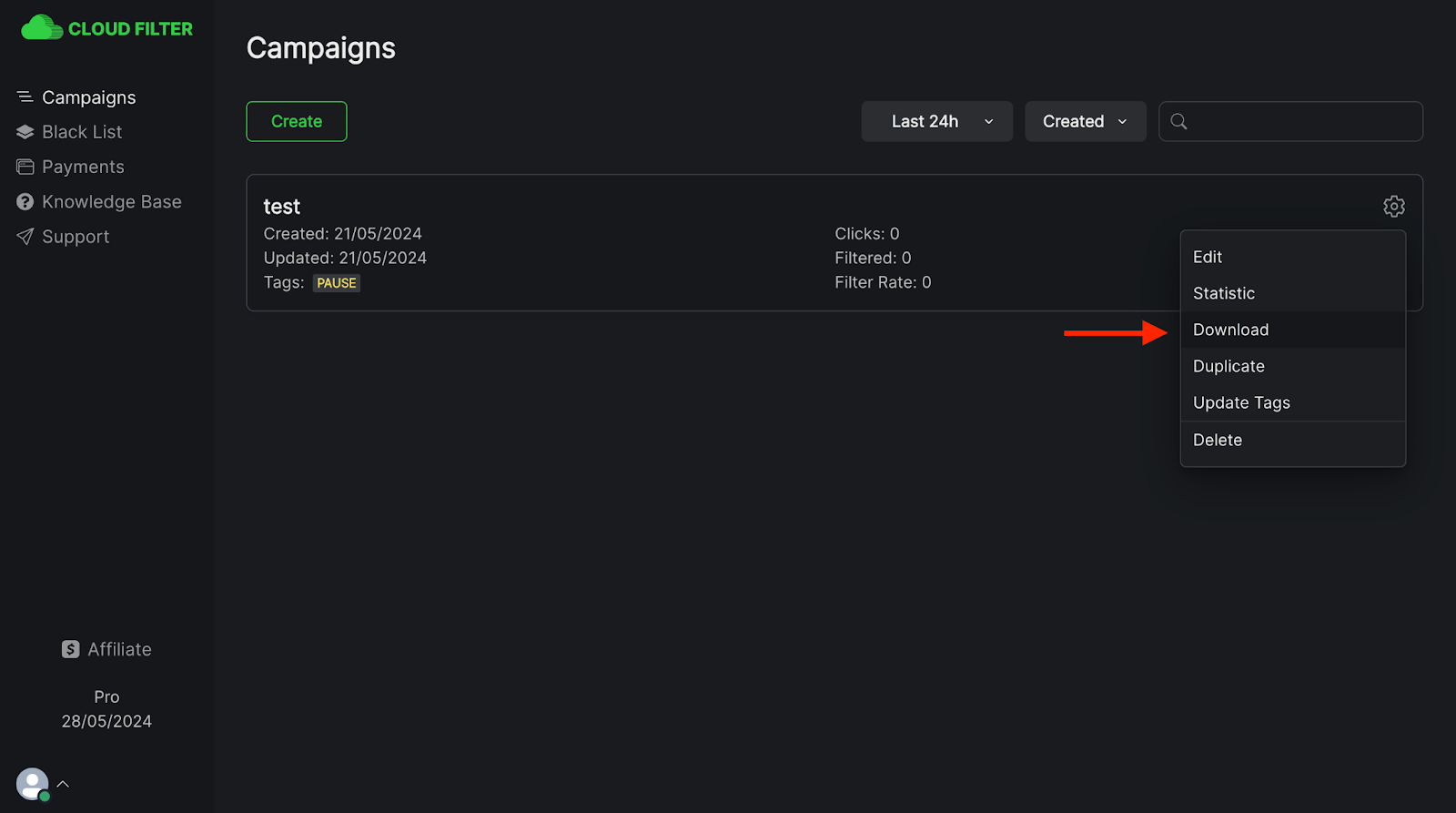Click the Support paper plane icon
The height and width of the screenshot is (813, 1456).
(x=25, y=237)
